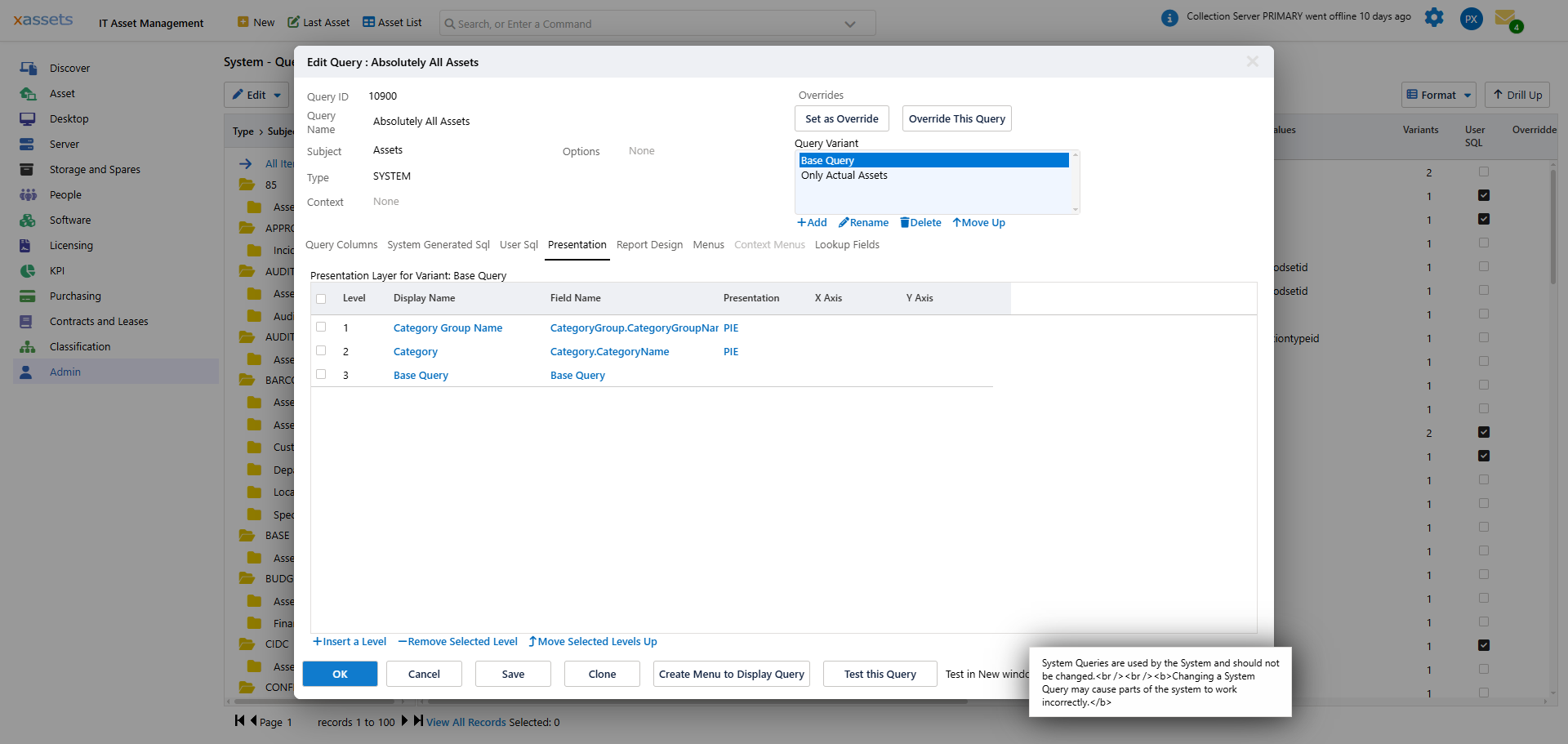Viewport: 1568px width, 744px height.
Task: Open Contracts and Leases from the sidebar
Action: [x=100, y=321]
